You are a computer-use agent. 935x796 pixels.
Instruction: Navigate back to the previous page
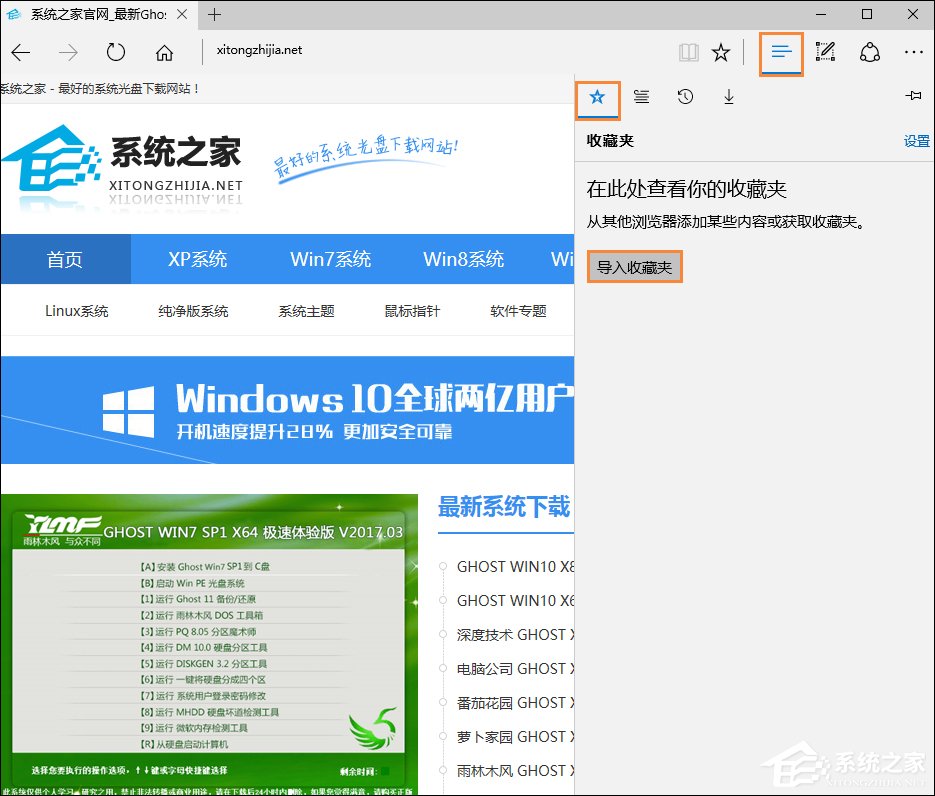(x=22, y=52)
